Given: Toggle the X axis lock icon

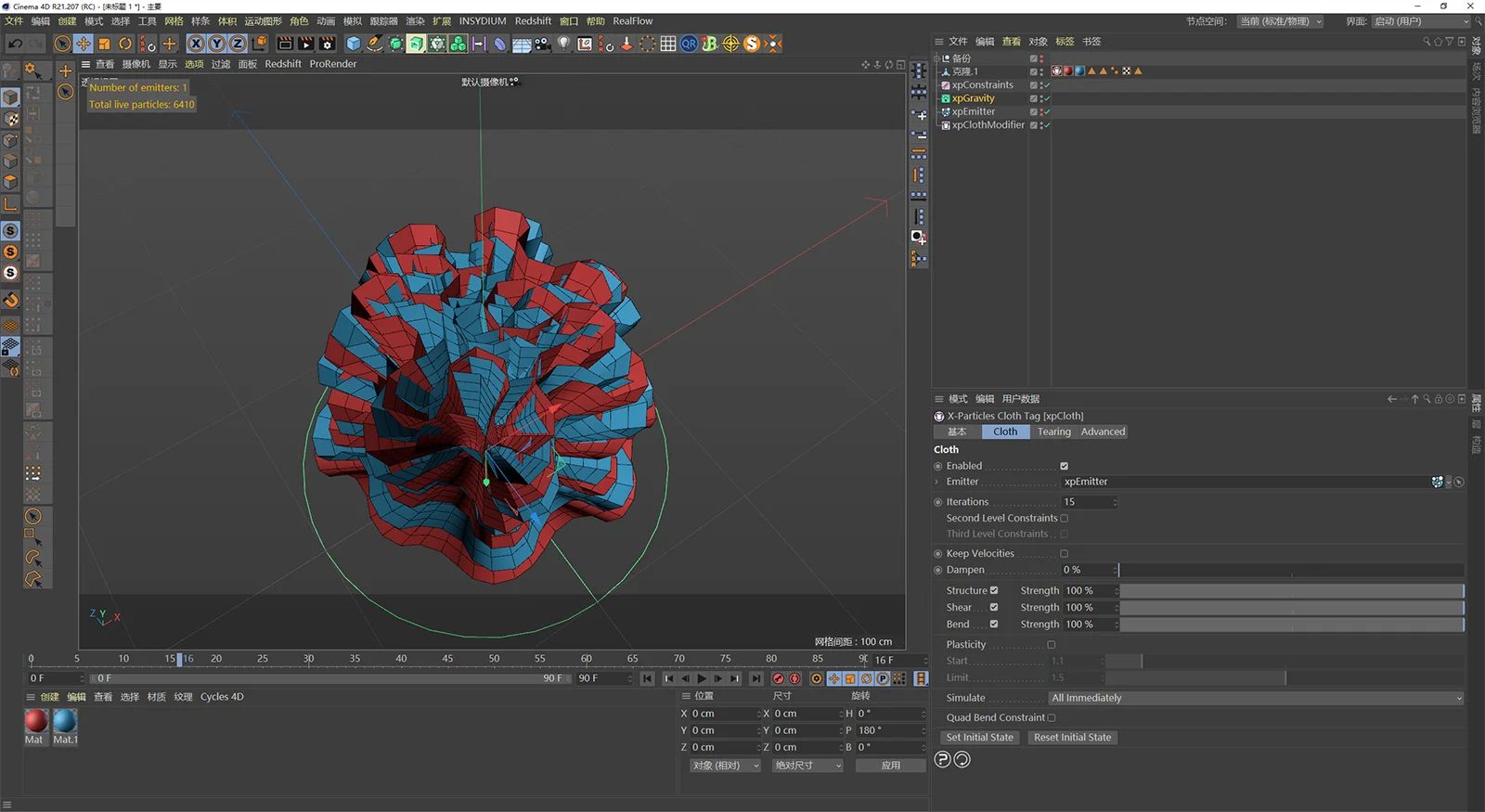Looking at the screenshot, I should click(x=196, y=44).
